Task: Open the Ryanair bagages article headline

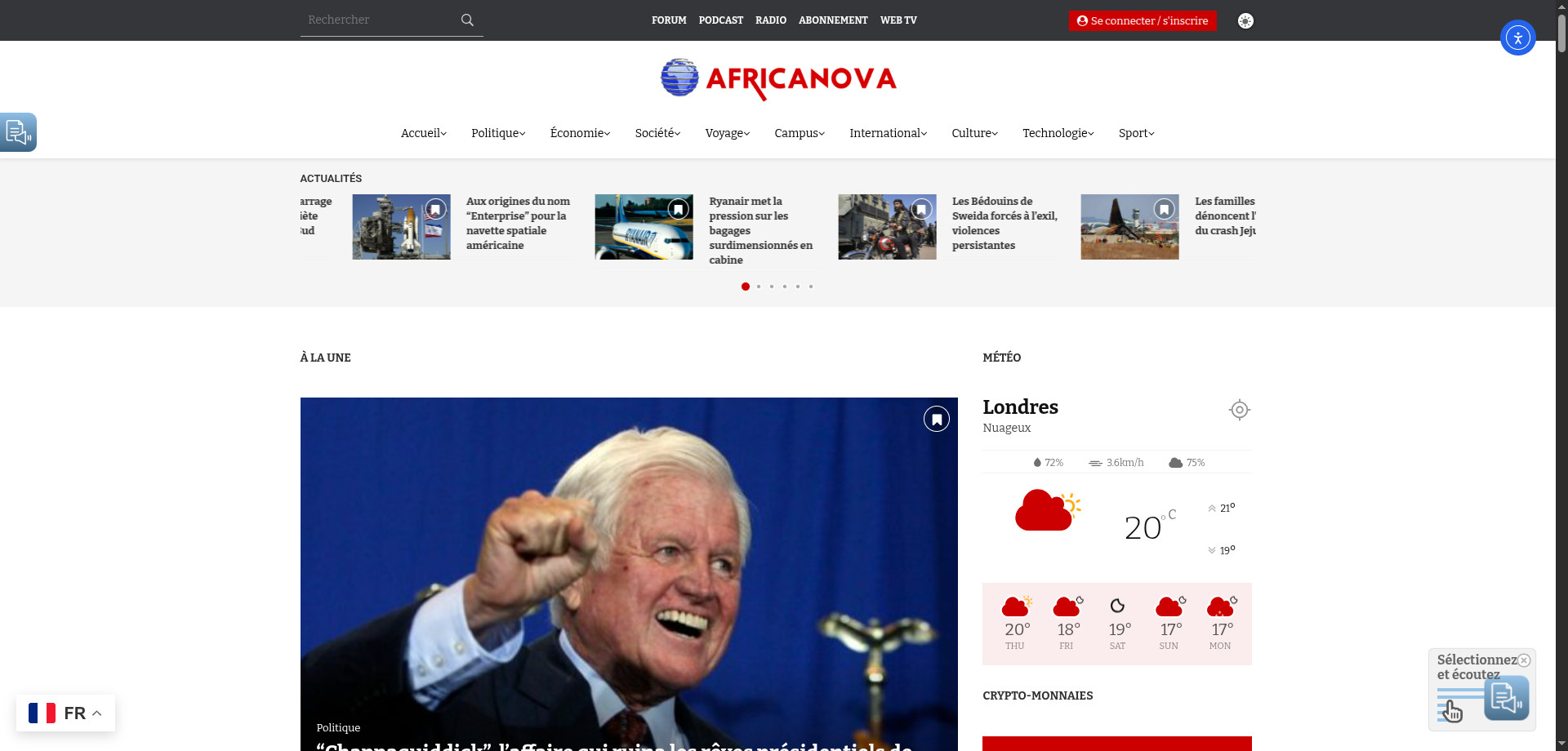Action: tap(759, 230)
